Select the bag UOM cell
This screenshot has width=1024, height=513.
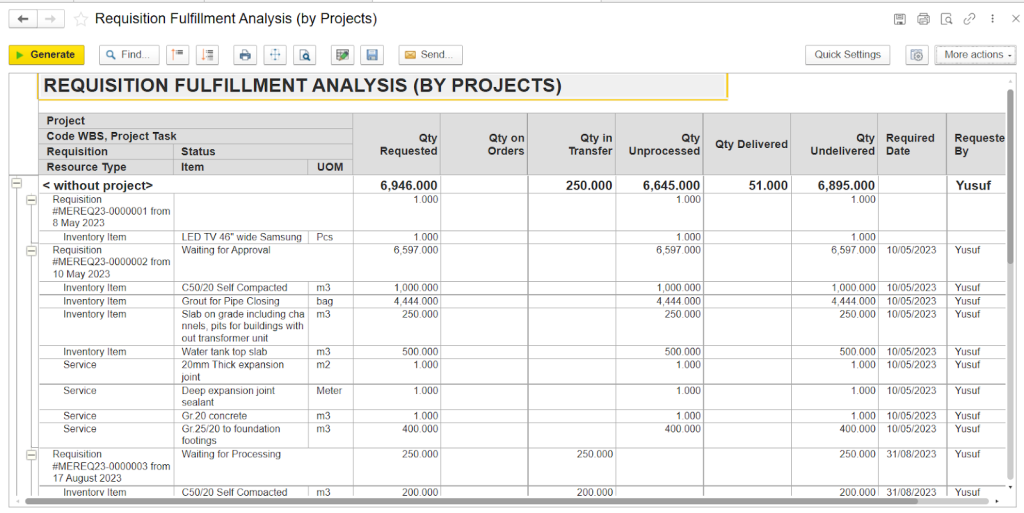point(330,301)
